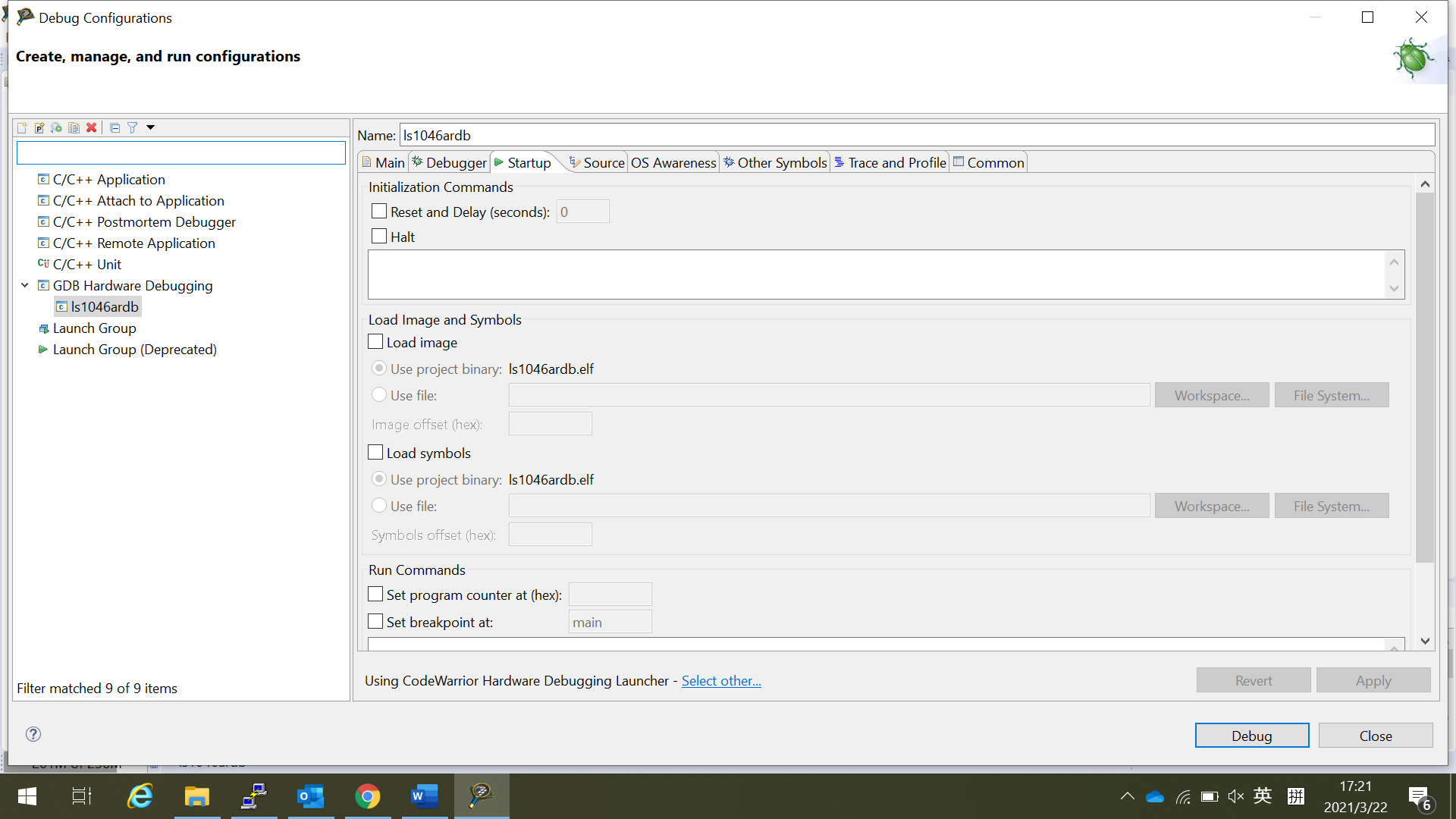Switch to the Debugger tab
The height and width of the screenshot is (819, 1456).
(x=449, y=162)
